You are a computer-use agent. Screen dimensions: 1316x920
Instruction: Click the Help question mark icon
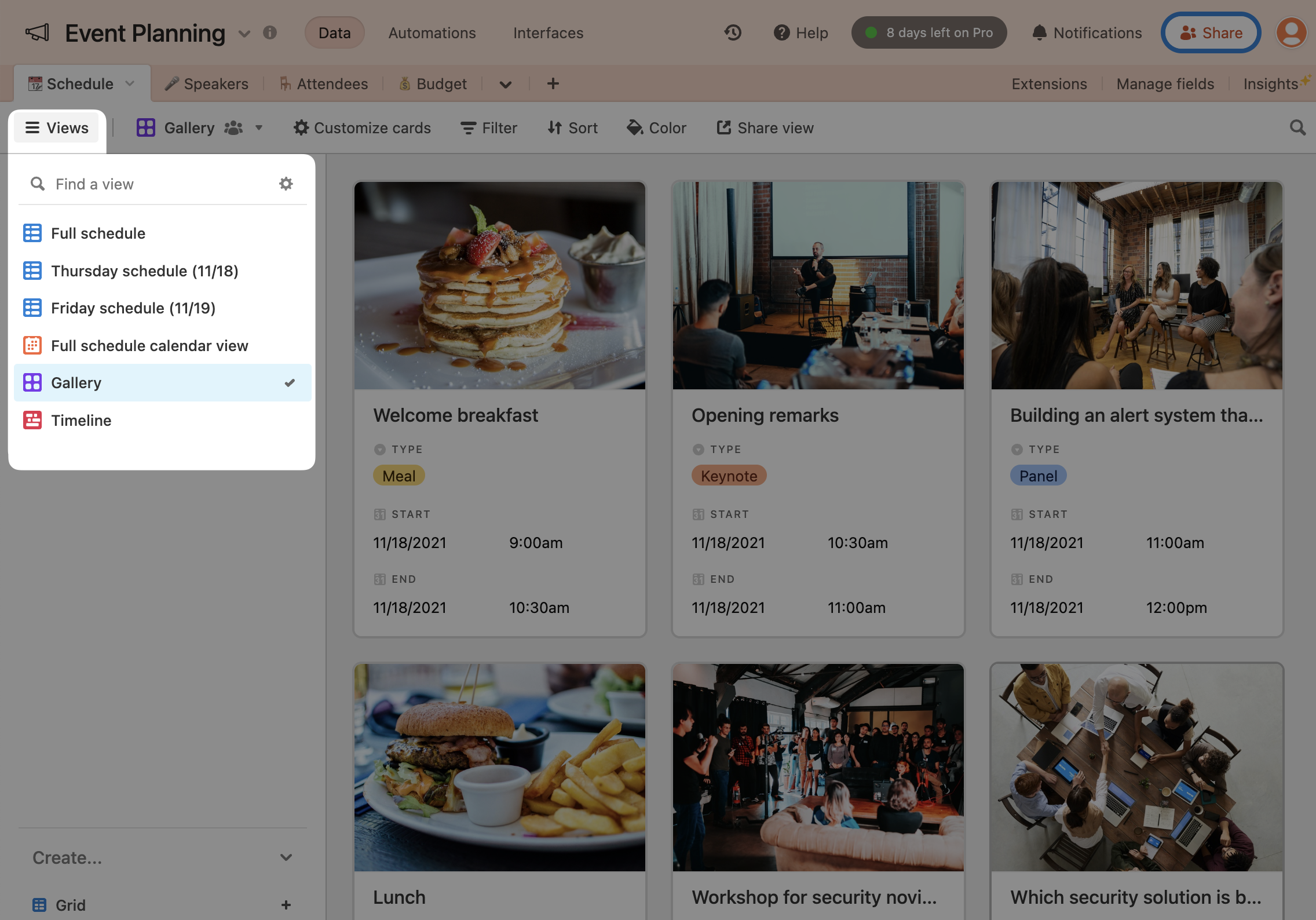pos(781,32)
